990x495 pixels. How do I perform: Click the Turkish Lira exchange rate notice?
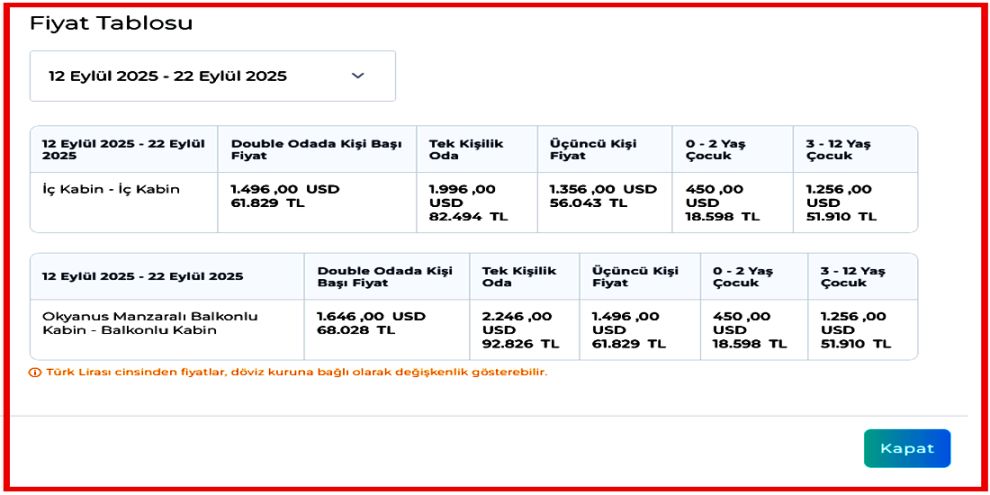point(296,372)
